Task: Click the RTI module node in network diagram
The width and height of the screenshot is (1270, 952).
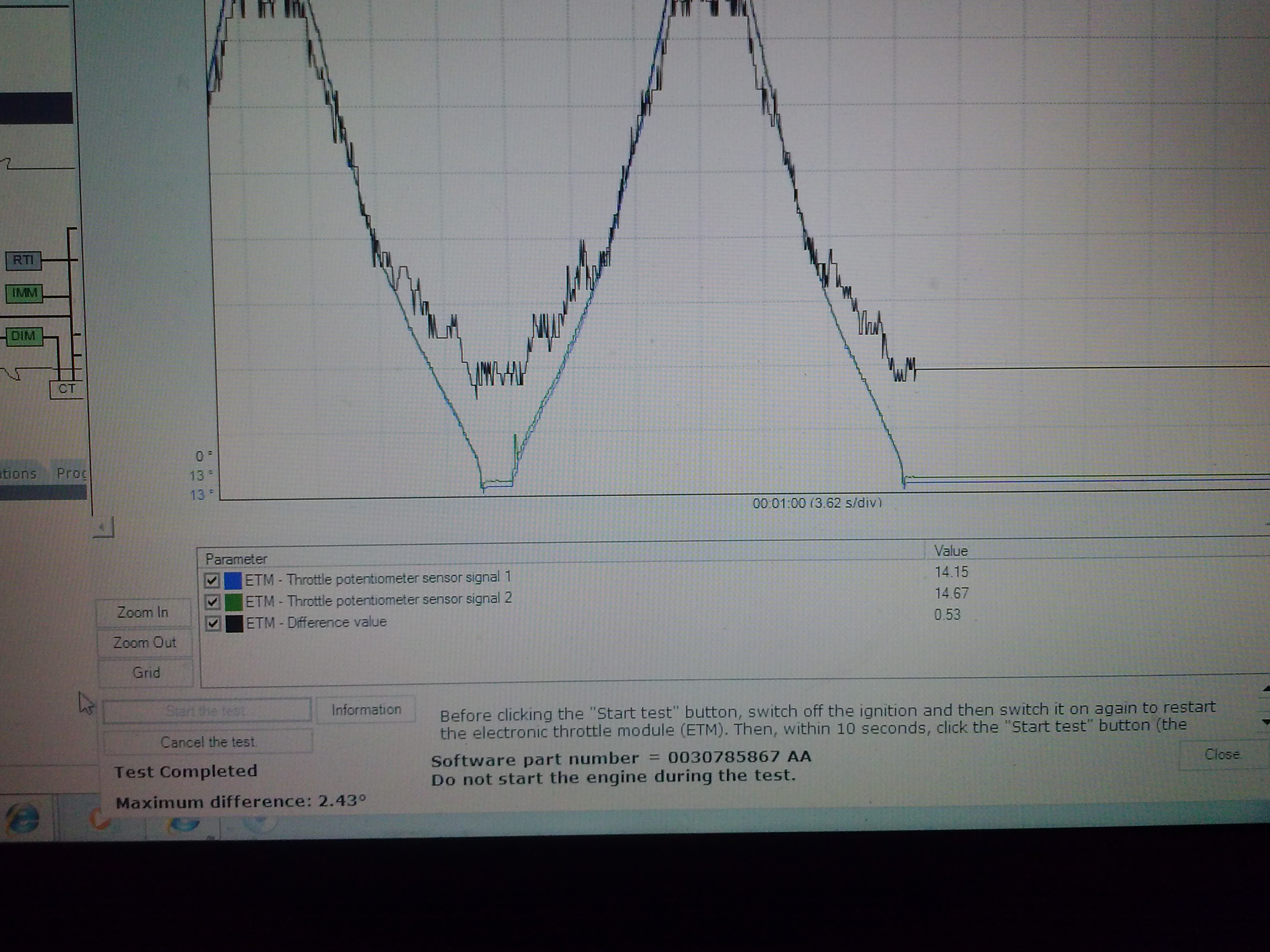Action: coord(23,261)
